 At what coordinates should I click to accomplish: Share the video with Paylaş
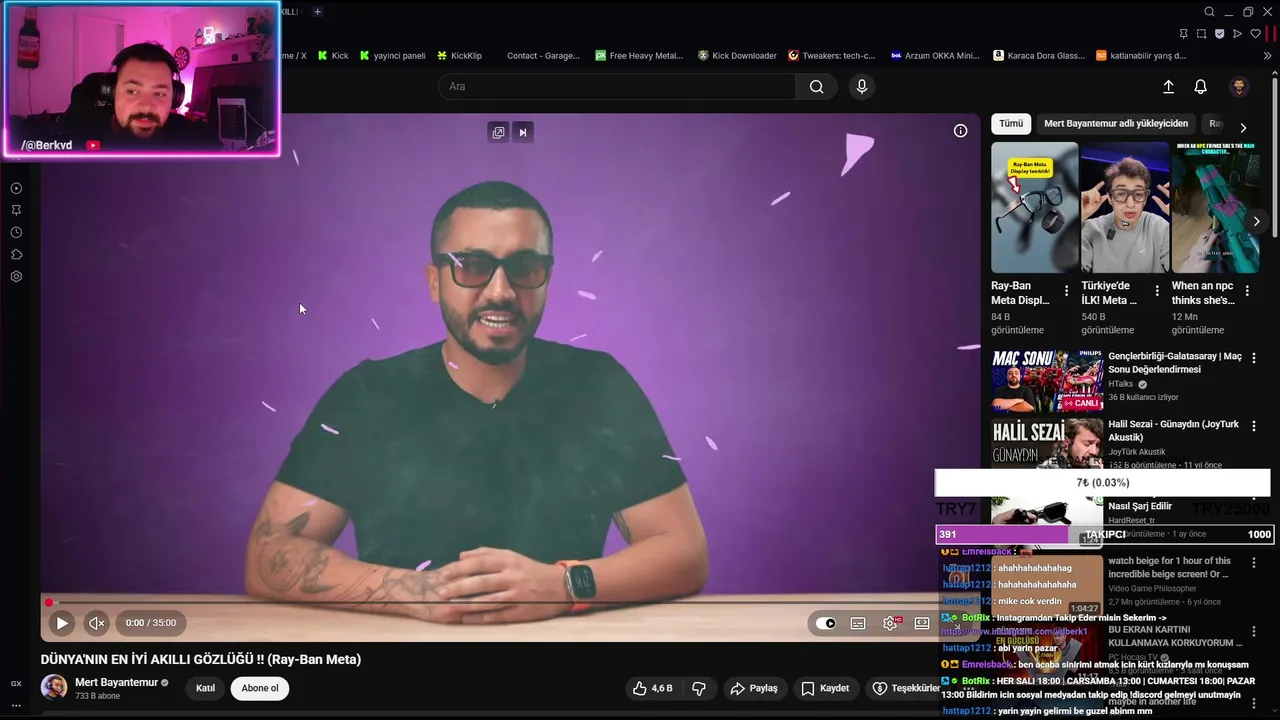point(754,688)
